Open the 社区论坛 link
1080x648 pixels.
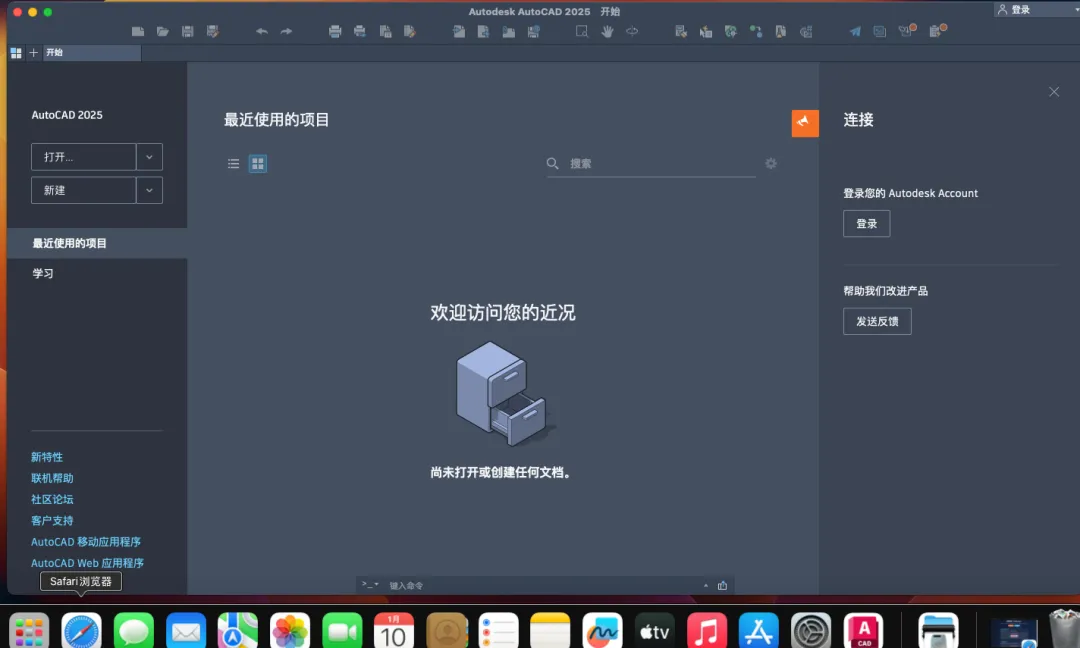[52, 499]
